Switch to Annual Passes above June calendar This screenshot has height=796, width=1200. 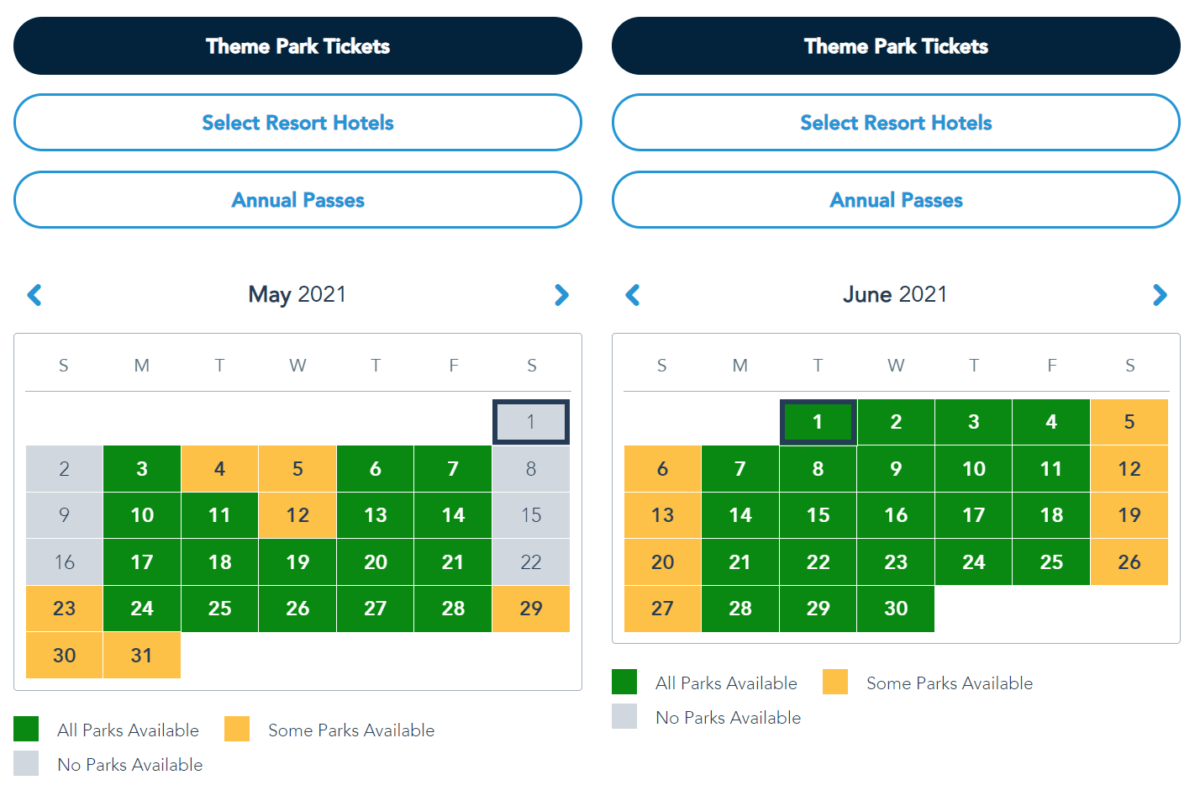(896, 200)
